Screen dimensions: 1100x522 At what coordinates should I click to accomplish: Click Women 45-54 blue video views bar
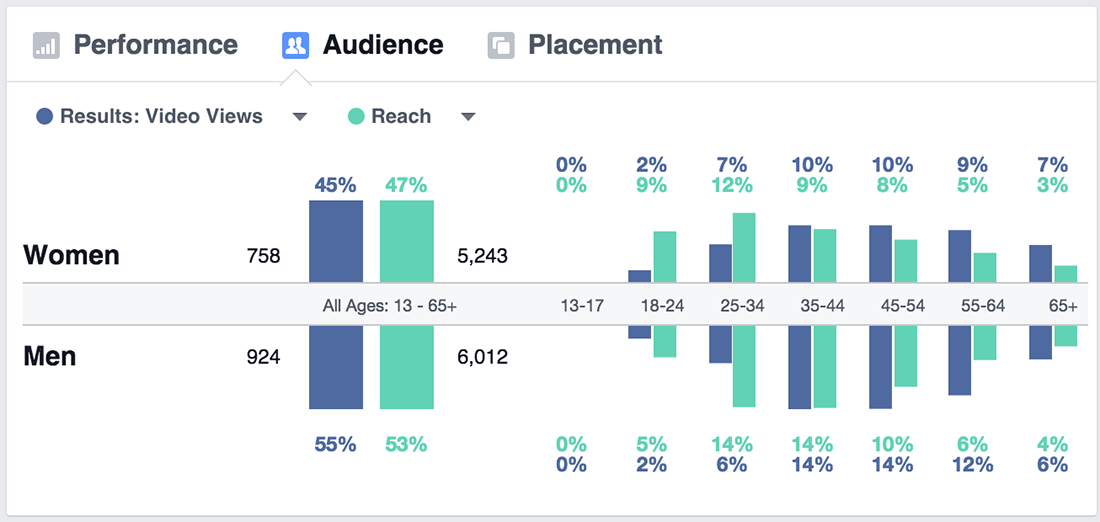(880, 254)
